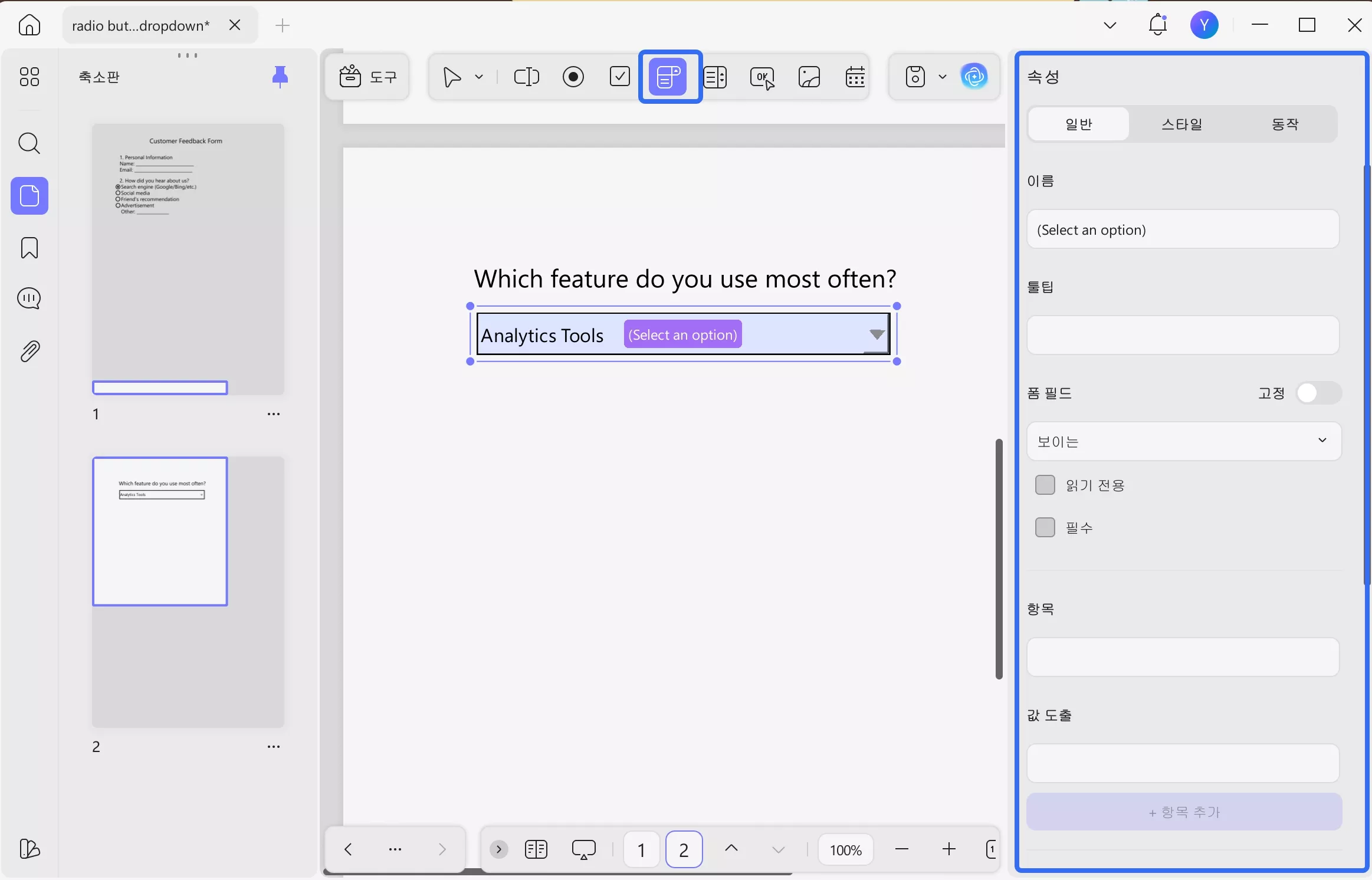Select the image field tool
Screen dimensions: 1372x880
[809, 77]
